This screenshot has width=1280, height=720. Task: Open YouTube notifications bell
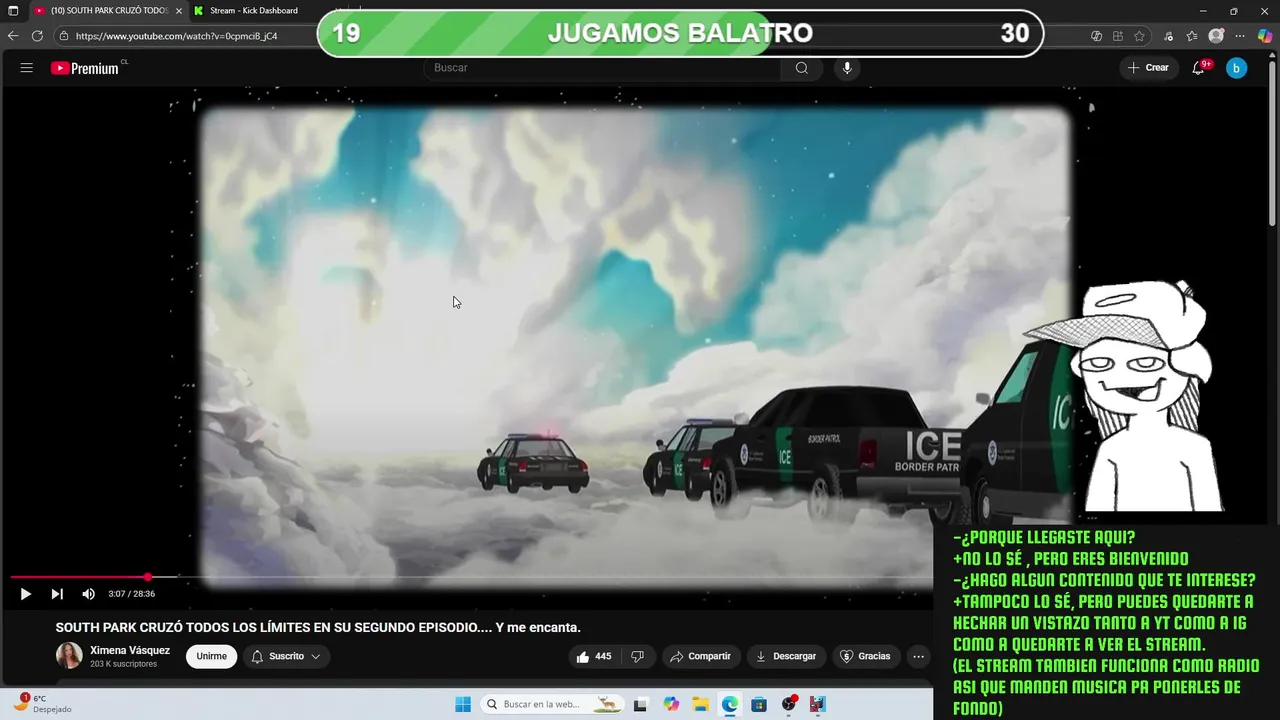coord(1198,68)
